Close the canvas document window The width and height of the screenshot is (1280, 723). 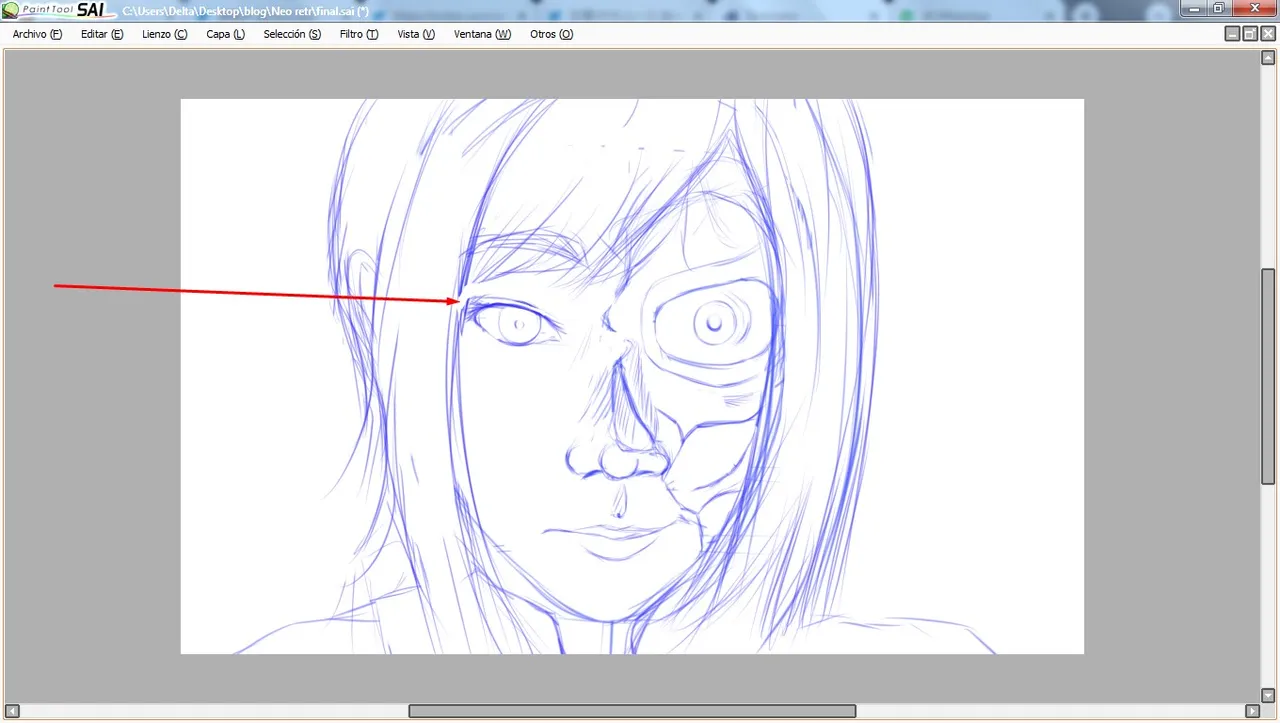(x=1266, y=34)
